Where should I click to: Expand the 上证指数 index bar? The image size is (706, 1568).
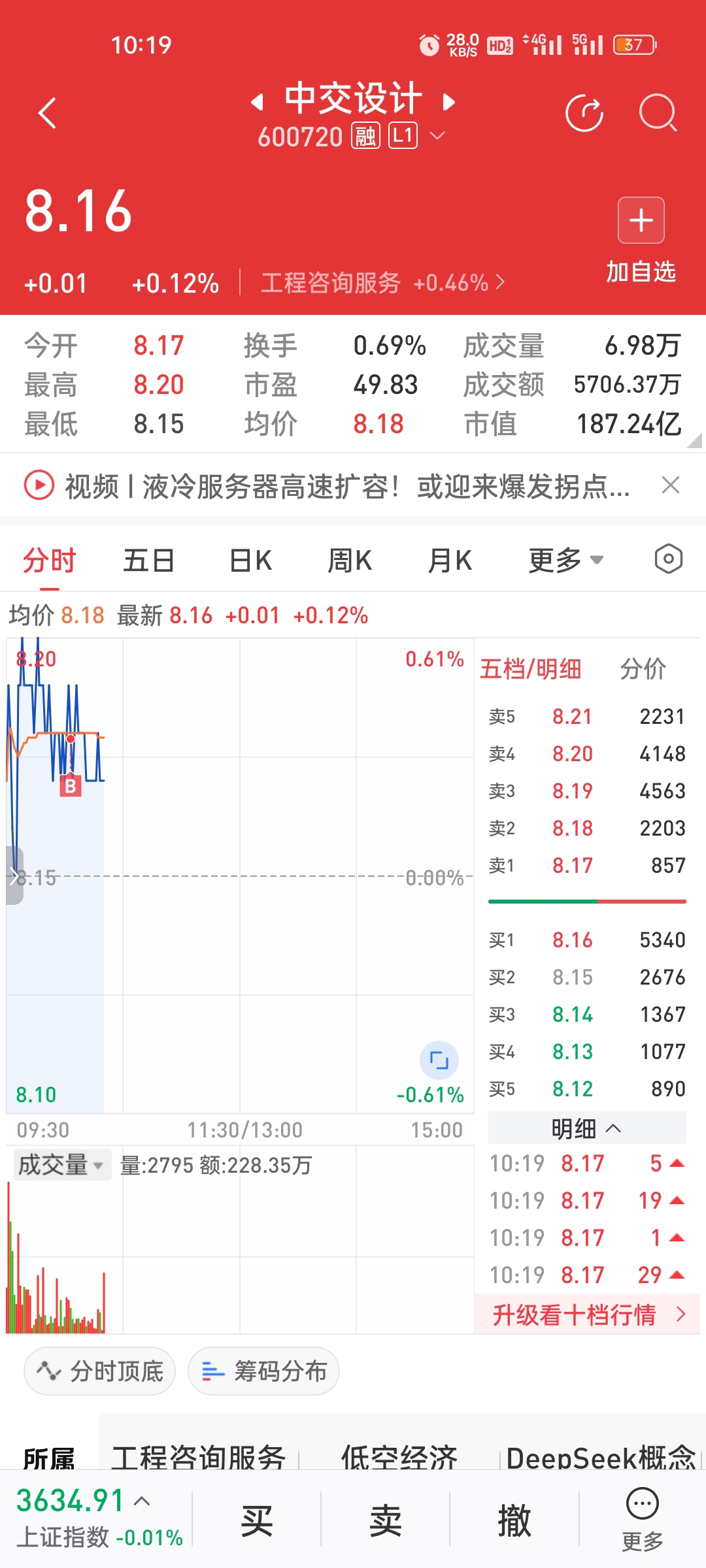98,1518
